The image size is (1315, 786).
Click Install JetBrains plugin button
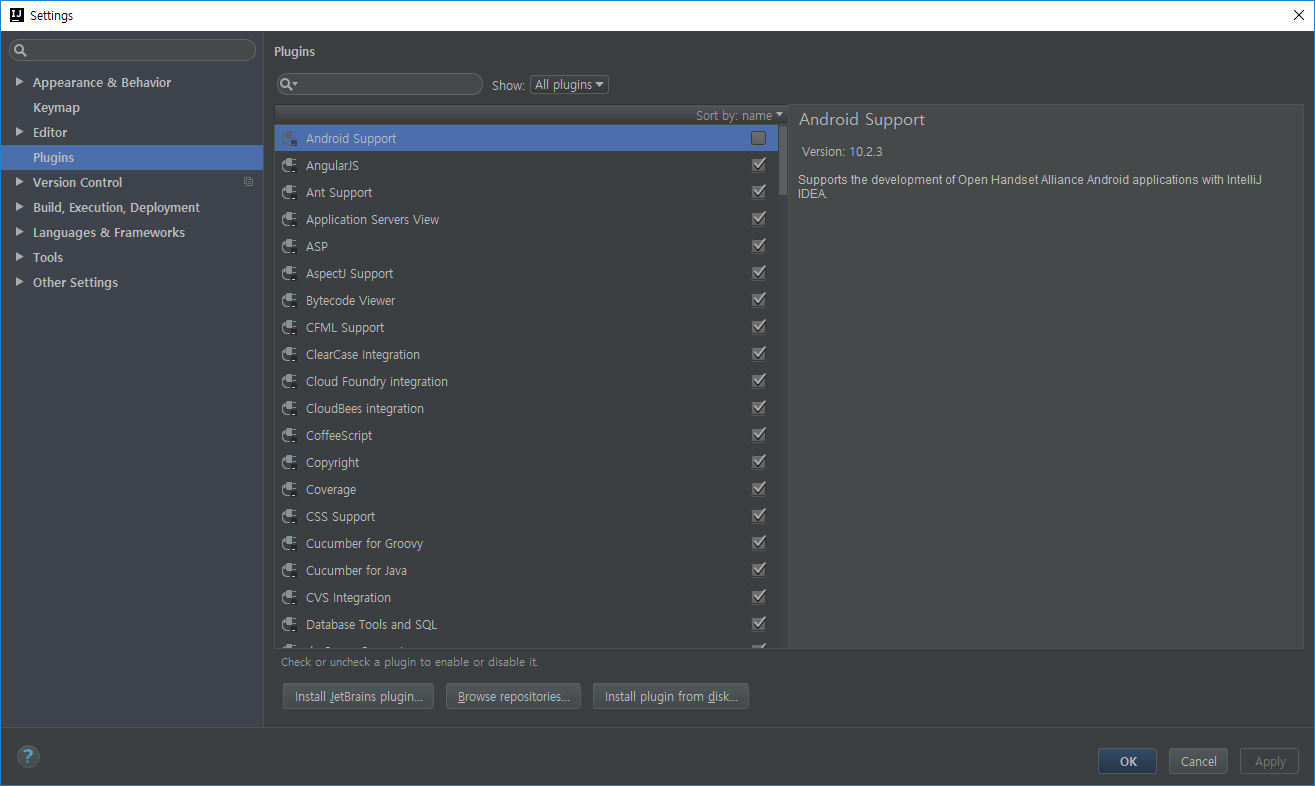click(x=359, y=697)
